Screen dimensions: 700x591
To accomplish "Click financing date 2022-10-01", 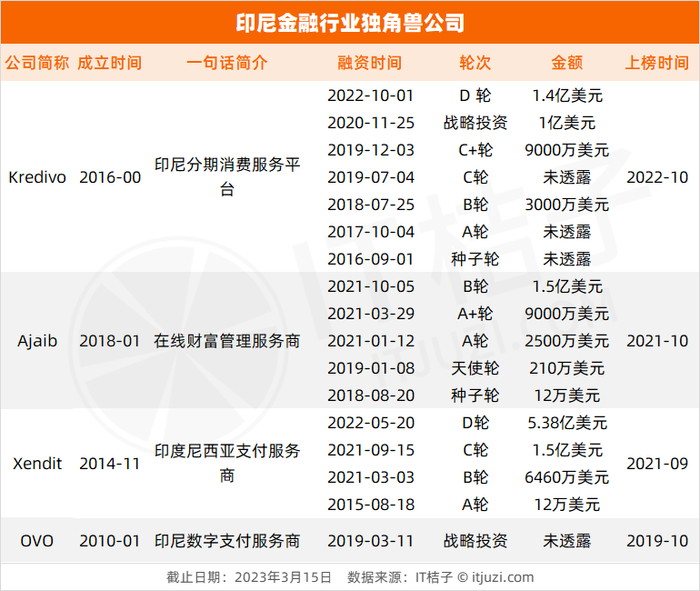I will (x=371, y=96).
